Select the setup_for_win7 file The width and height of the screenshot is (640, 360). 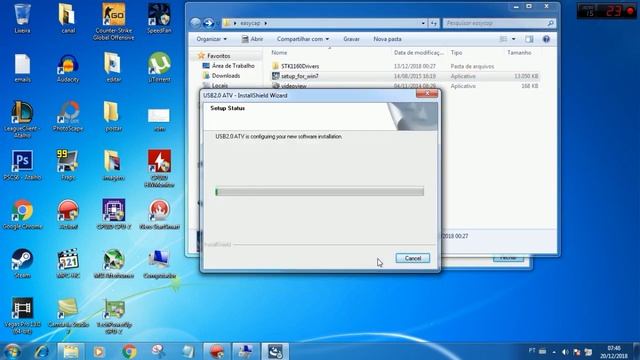[300, 76]
